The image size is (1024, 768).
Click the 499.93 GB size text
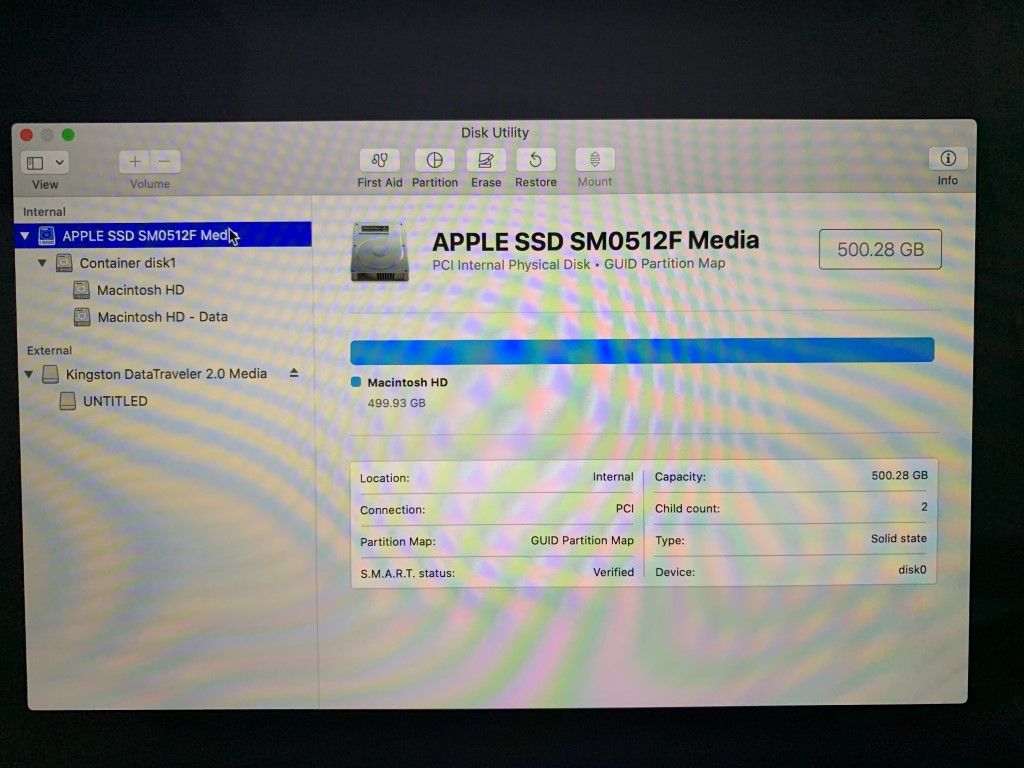(x=396, y=403)
